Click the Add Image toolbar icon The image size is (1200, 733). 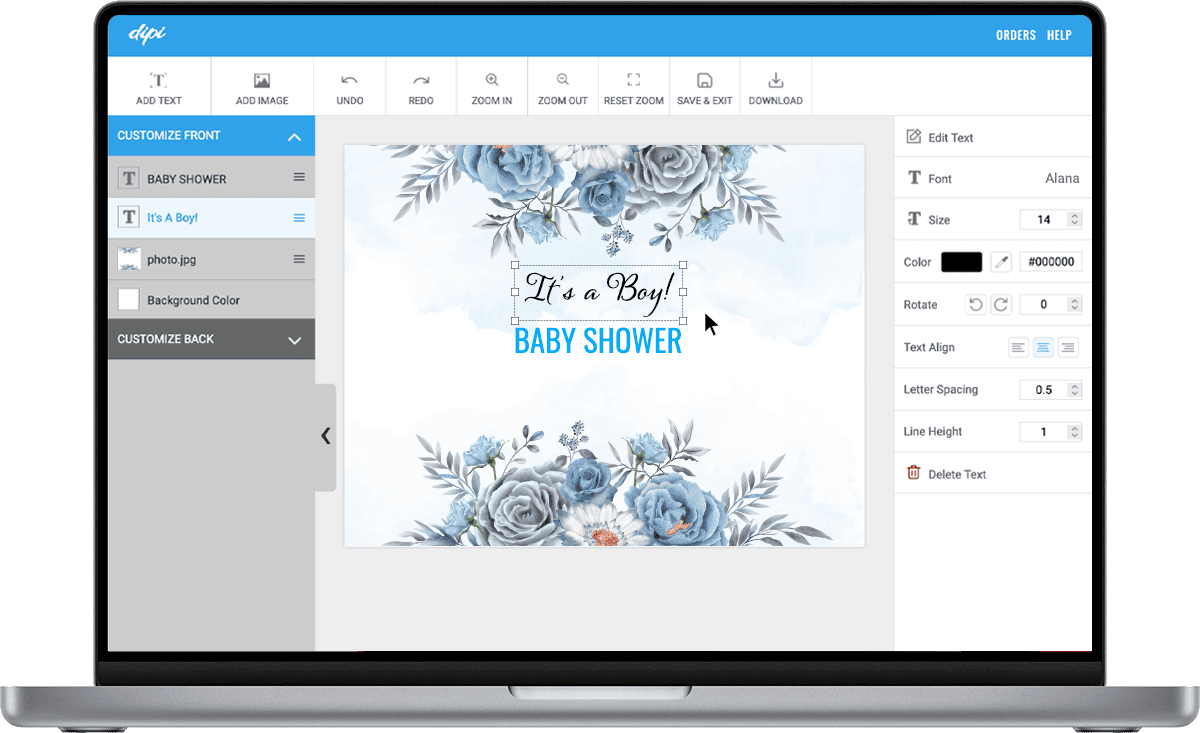tap(262, 81)
